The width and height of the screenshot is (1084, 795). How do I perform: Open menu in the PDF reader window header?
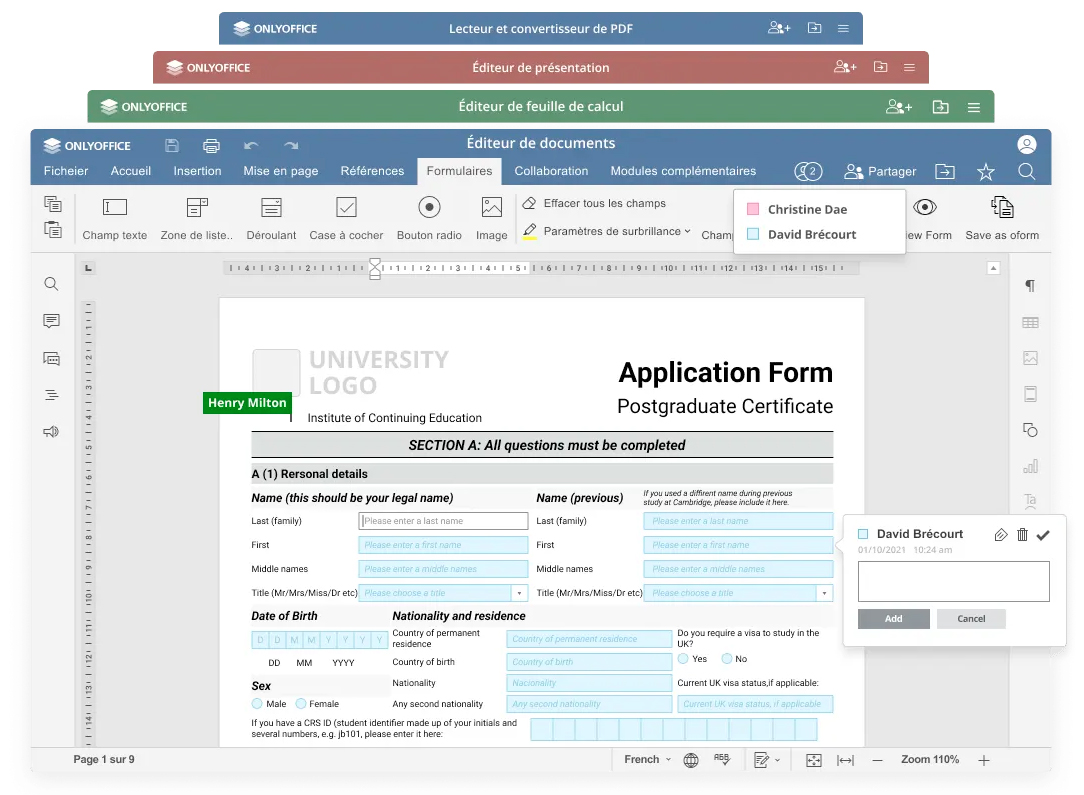(x=843, y=28)
